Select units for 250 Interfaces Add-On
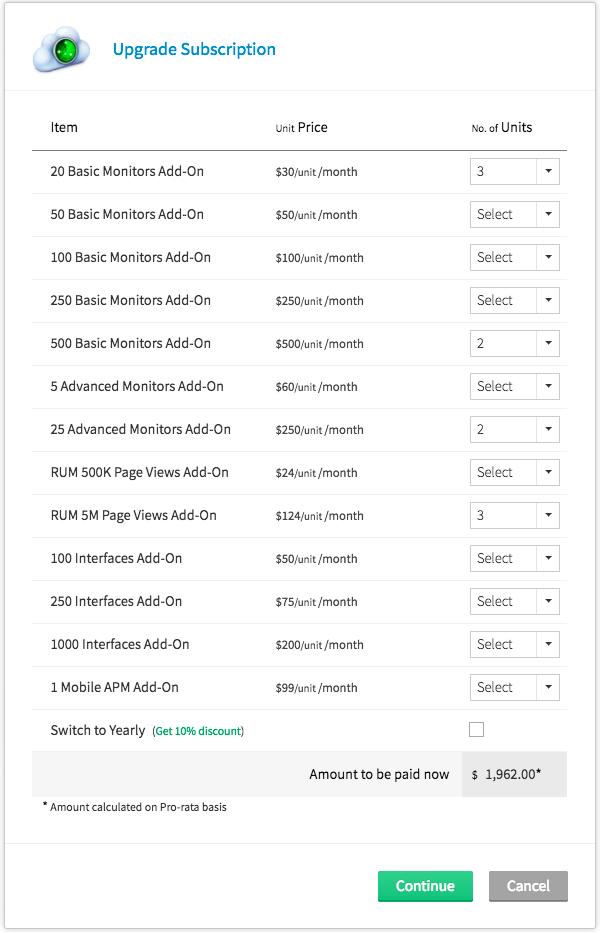Viewport: 600px width, 933px height. 514,602
